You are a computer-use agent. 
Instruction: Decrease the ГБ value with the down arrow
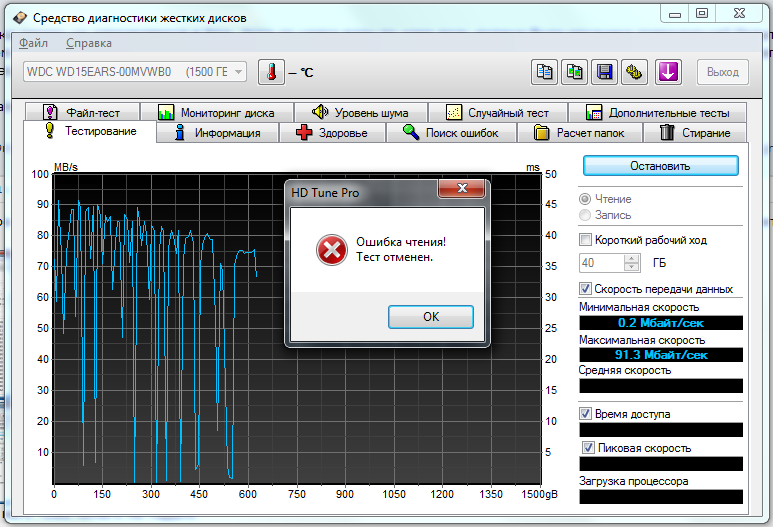click(632, 267)
